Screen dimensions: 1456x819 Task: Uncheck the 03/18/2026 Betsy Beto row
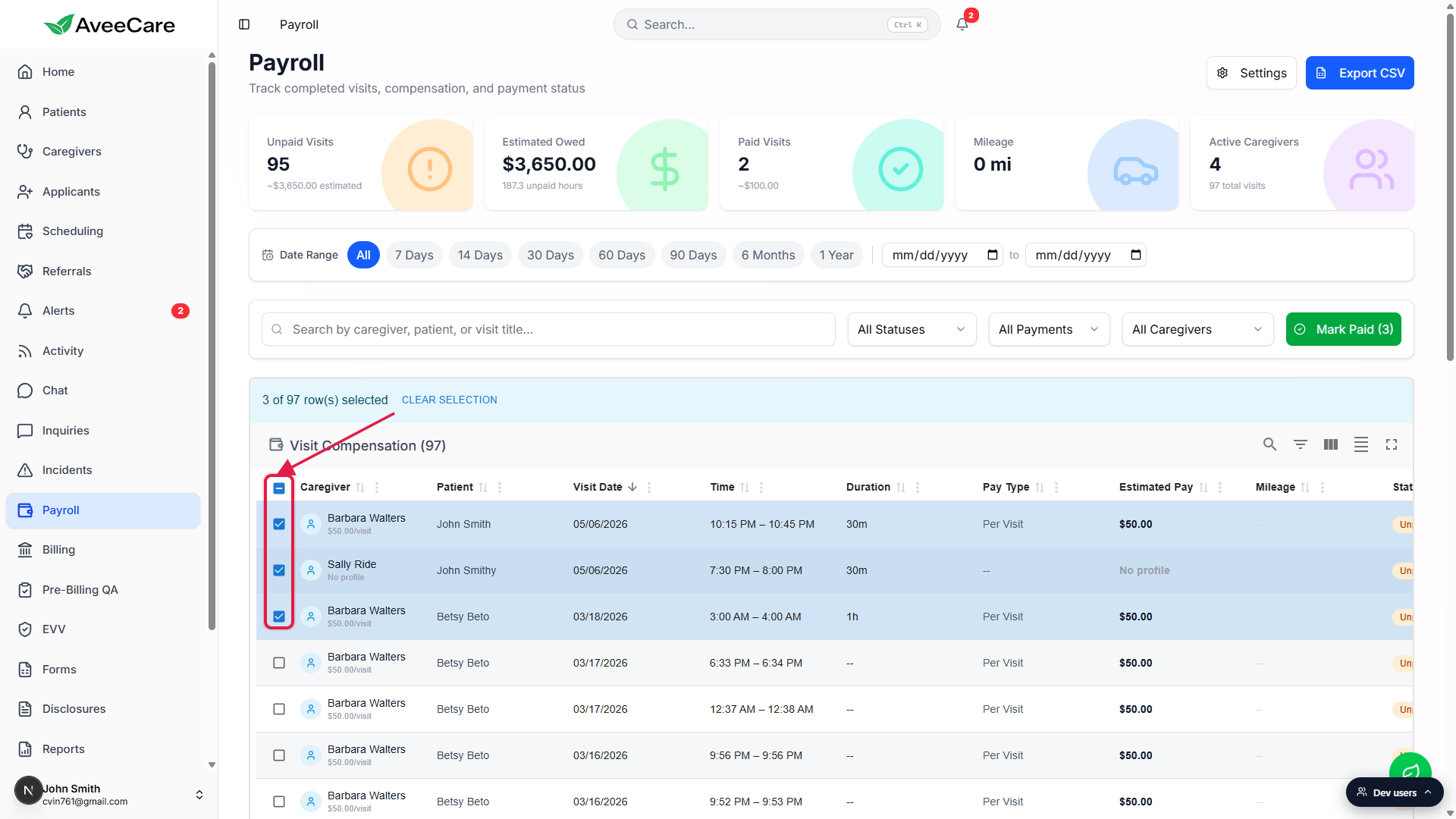point(279,617)
